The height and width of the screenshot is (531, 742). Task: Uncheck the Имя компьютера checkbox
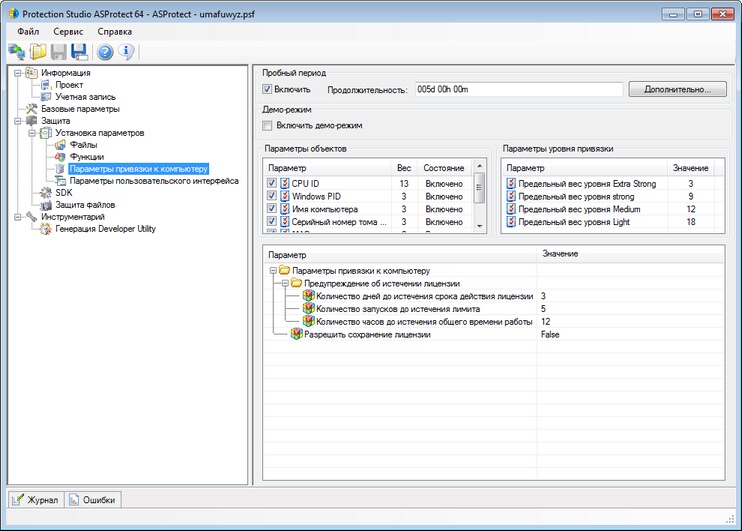[272, 209]
